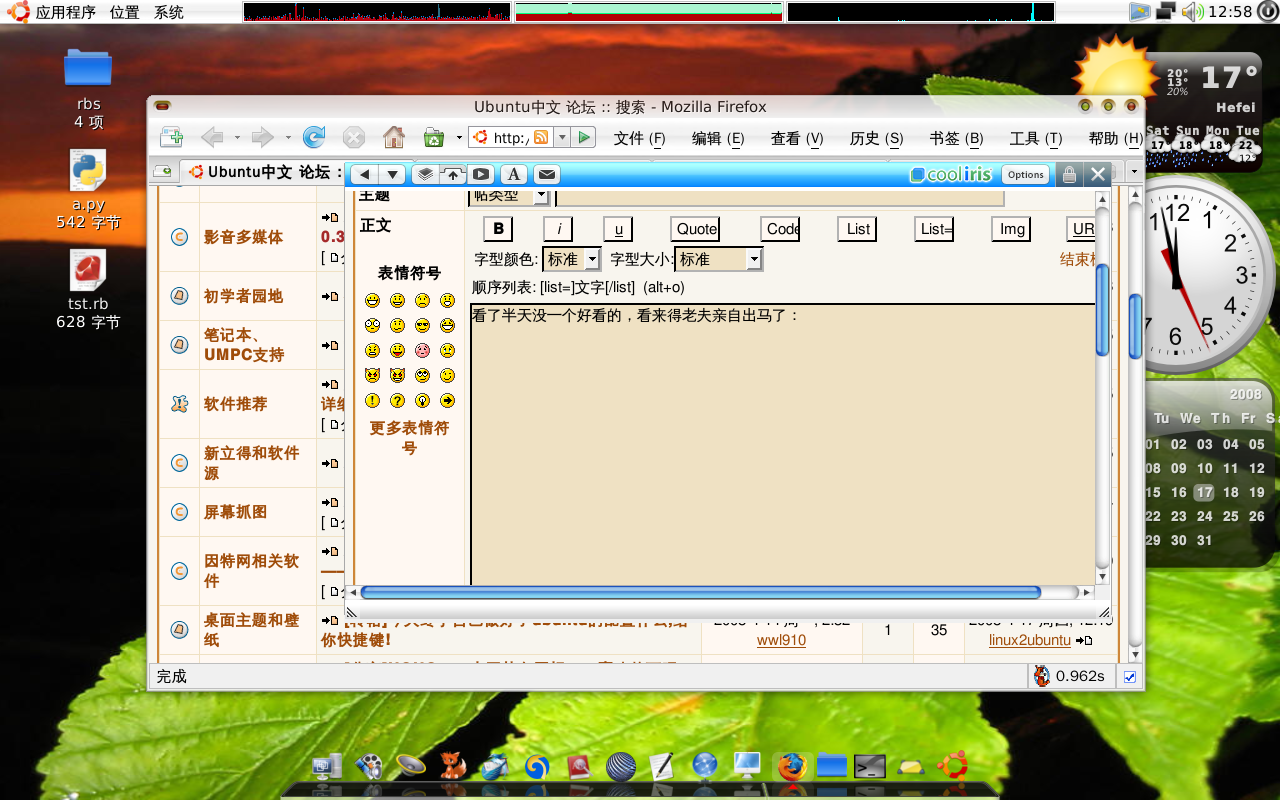Image resolution: width=1280 pixels, height=800 pixels.
Task: Open the 书签 (B) menu
Action: (x=956, y=138)
